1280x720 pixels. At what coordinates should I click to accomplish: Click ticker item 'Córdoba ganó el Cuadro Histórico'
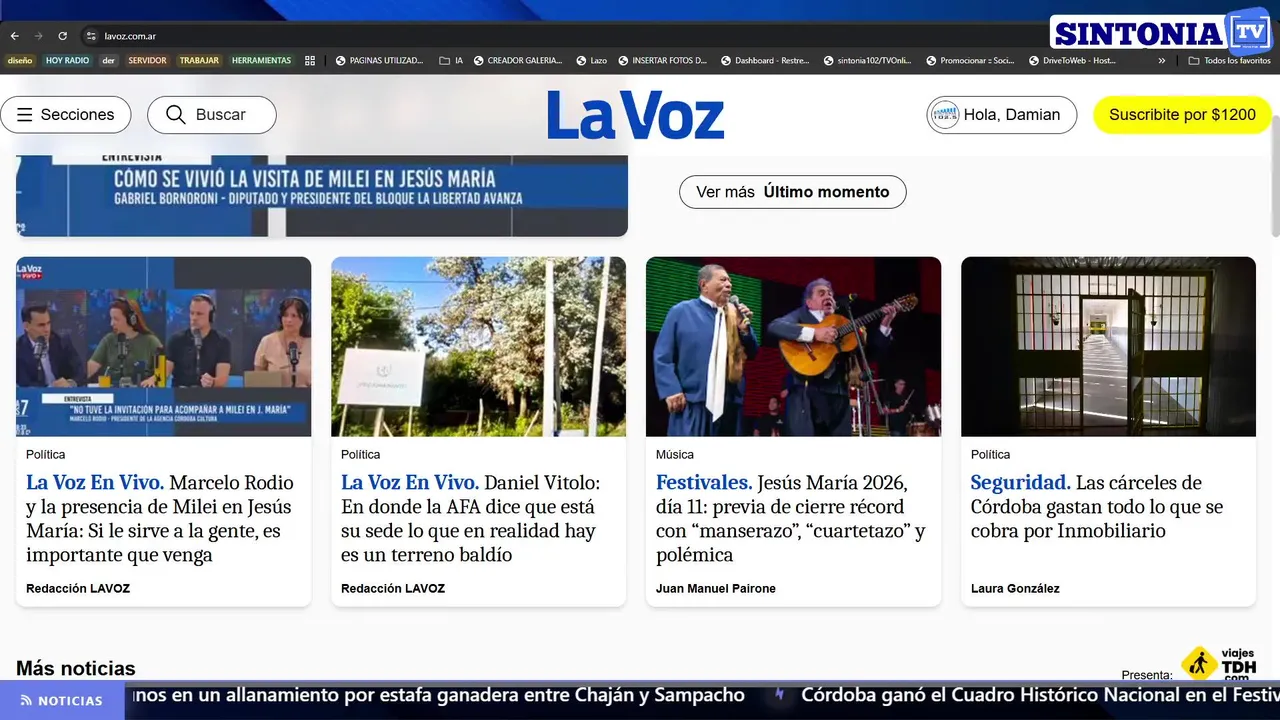[x=1040, y=695]
